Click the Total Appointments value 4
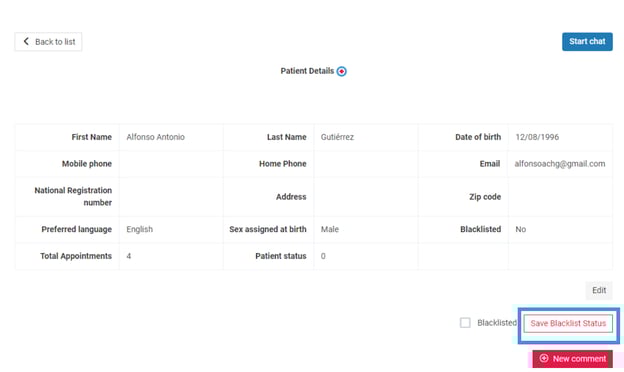This screenshot has height=372, width=624. point(129,256)
